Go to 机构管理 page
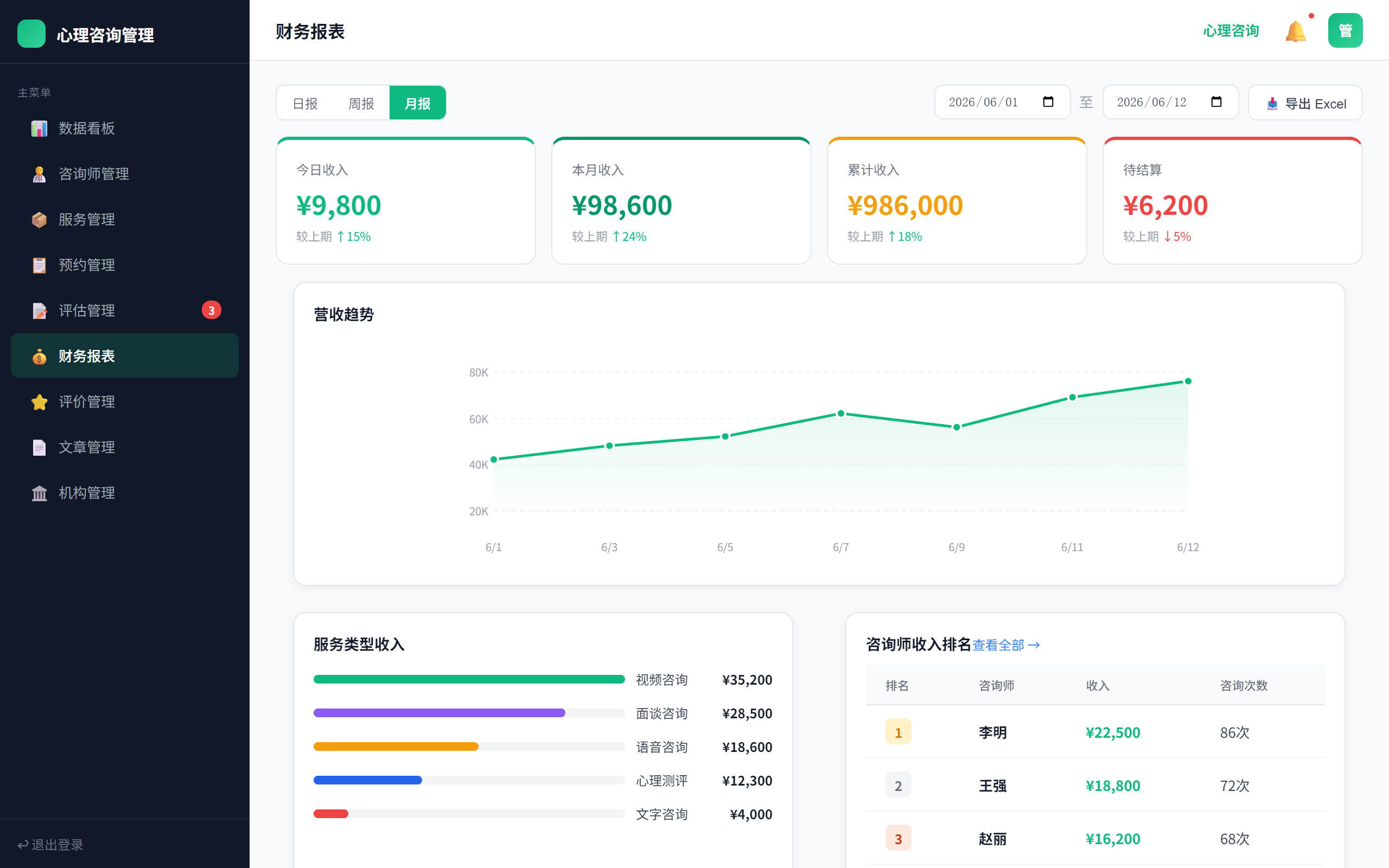The image size is (1389, 868). 125,493
